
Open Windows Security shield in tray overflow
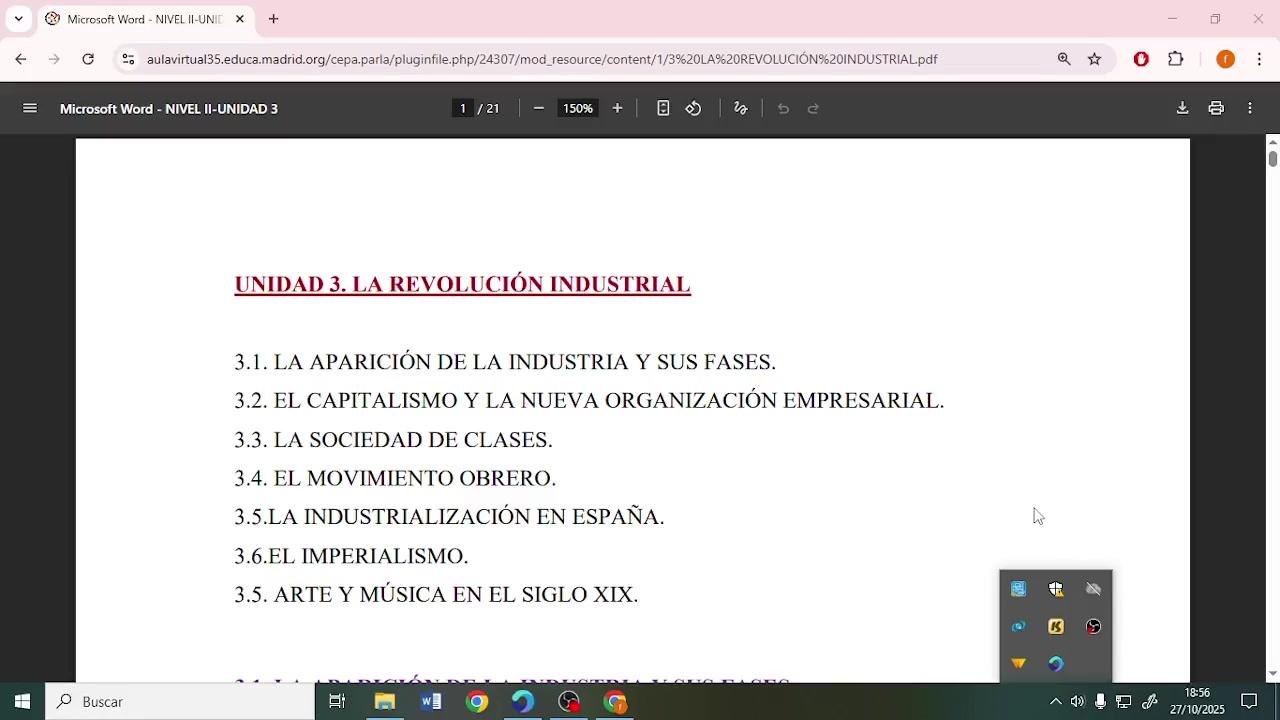[1056, 589]
